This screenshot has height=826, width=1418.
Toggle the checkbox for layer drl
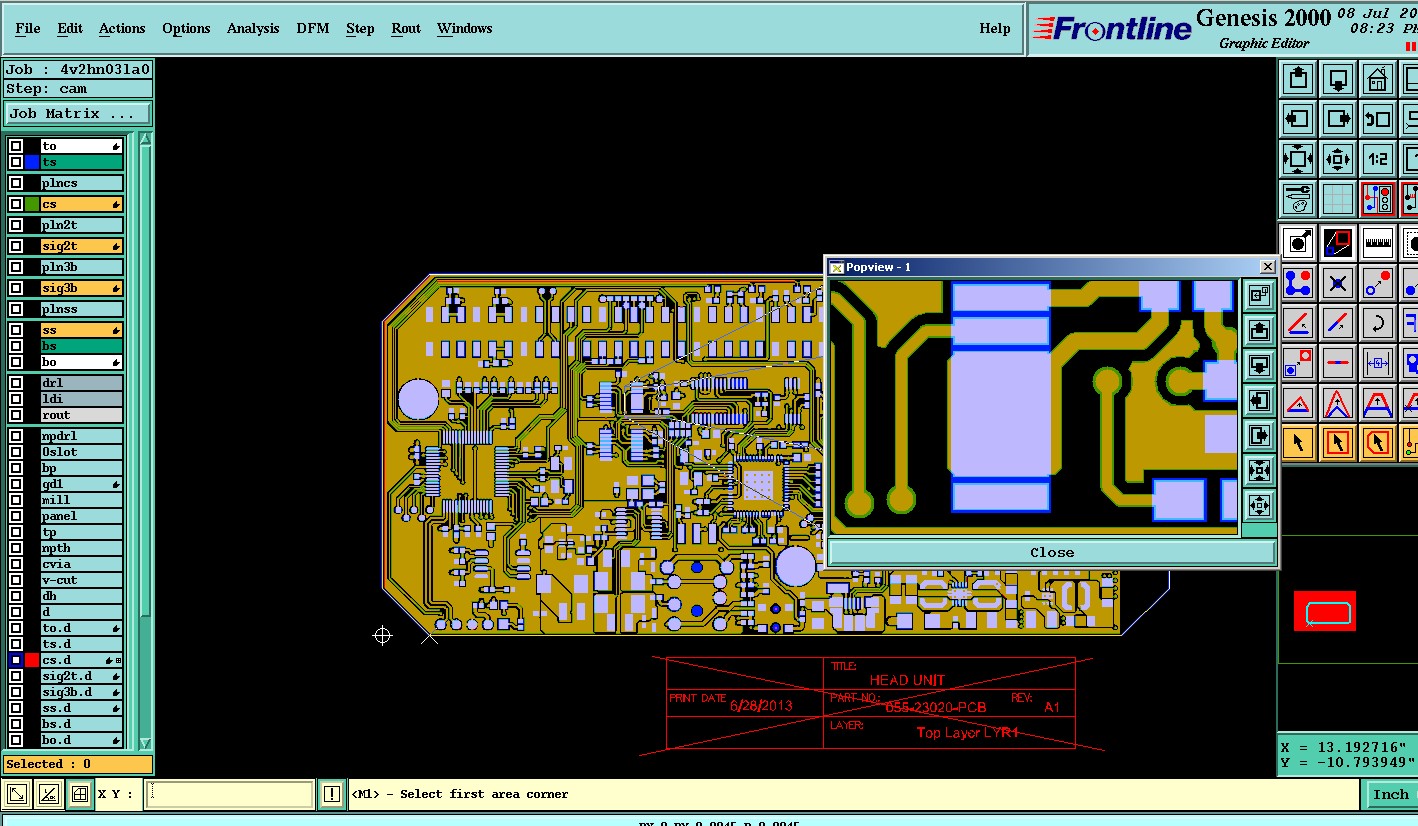pos(16,383)
